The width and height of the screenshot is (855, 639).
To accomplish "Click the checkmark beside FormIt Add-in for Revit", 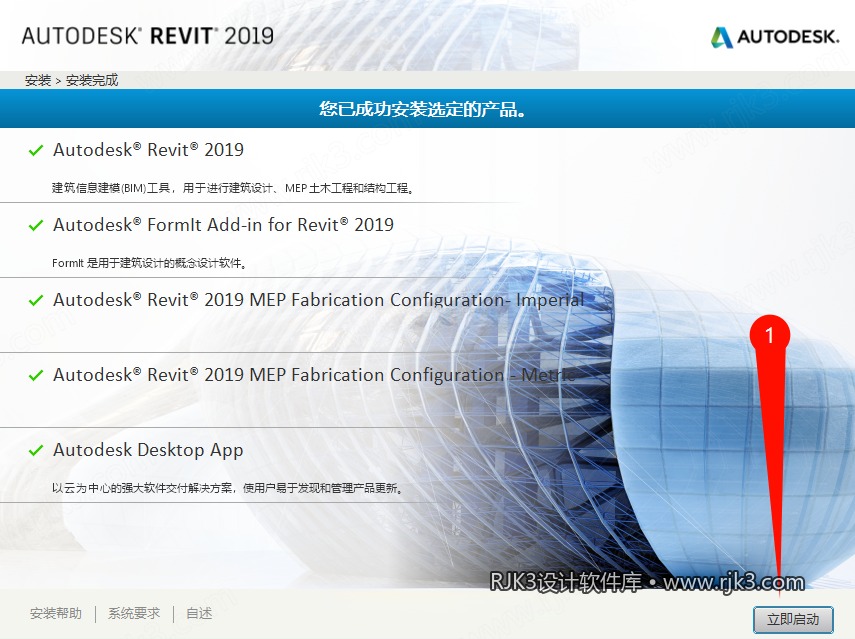I will tap(36, 225).
